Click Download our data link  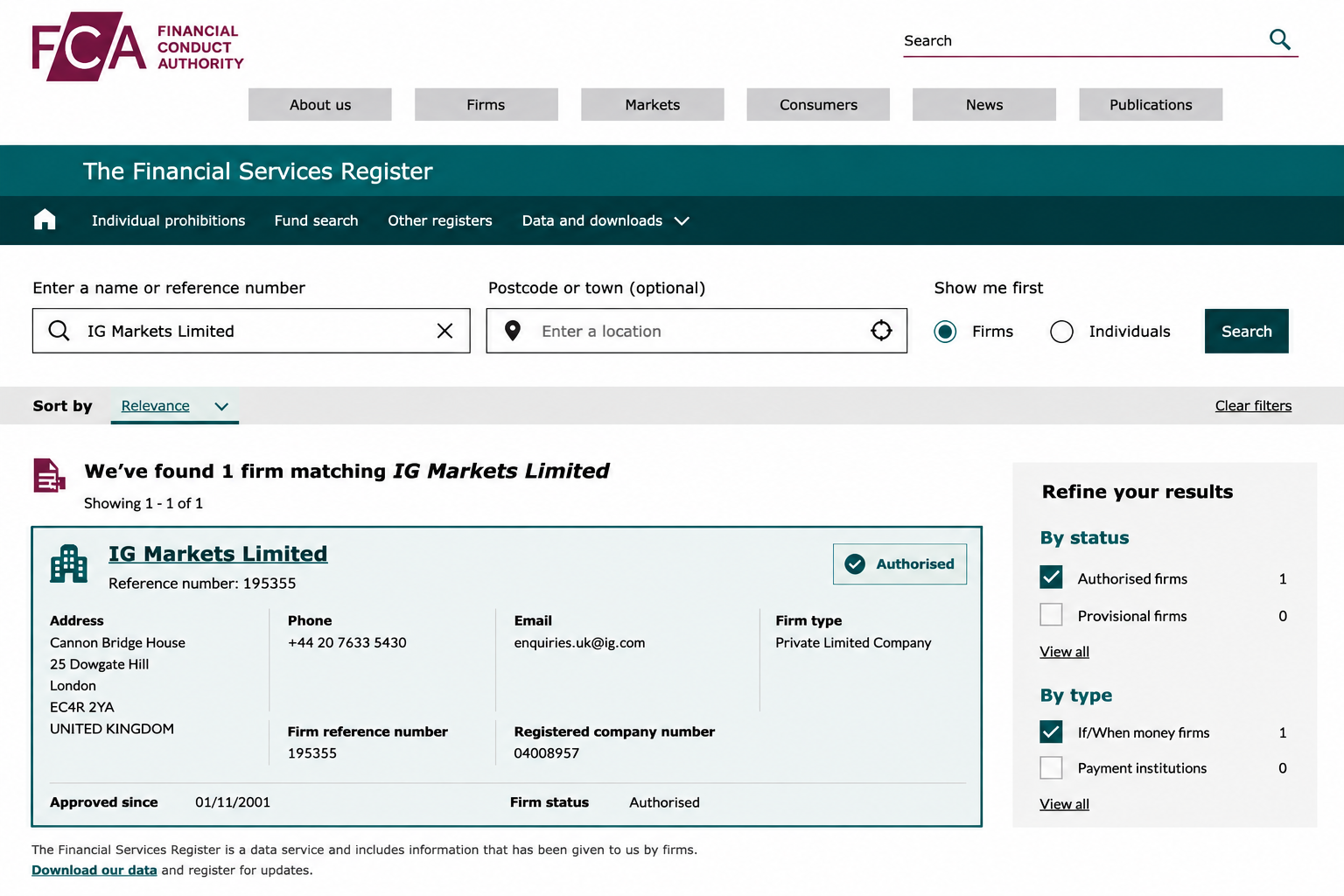coord(94,870)
